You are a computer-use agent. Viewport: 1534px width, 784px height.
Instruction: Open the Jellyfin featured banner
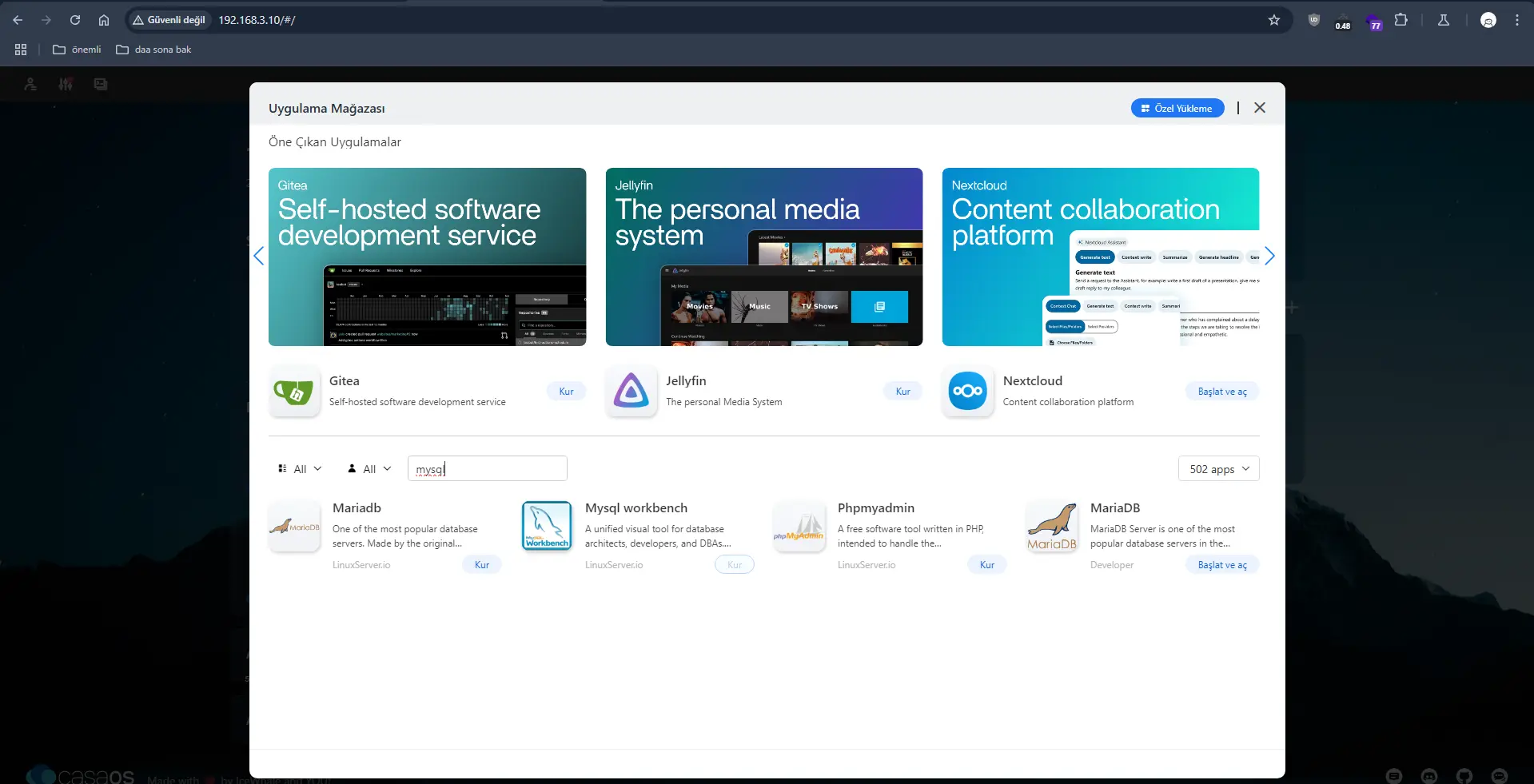pyautogui.click(x=764, y=257)
